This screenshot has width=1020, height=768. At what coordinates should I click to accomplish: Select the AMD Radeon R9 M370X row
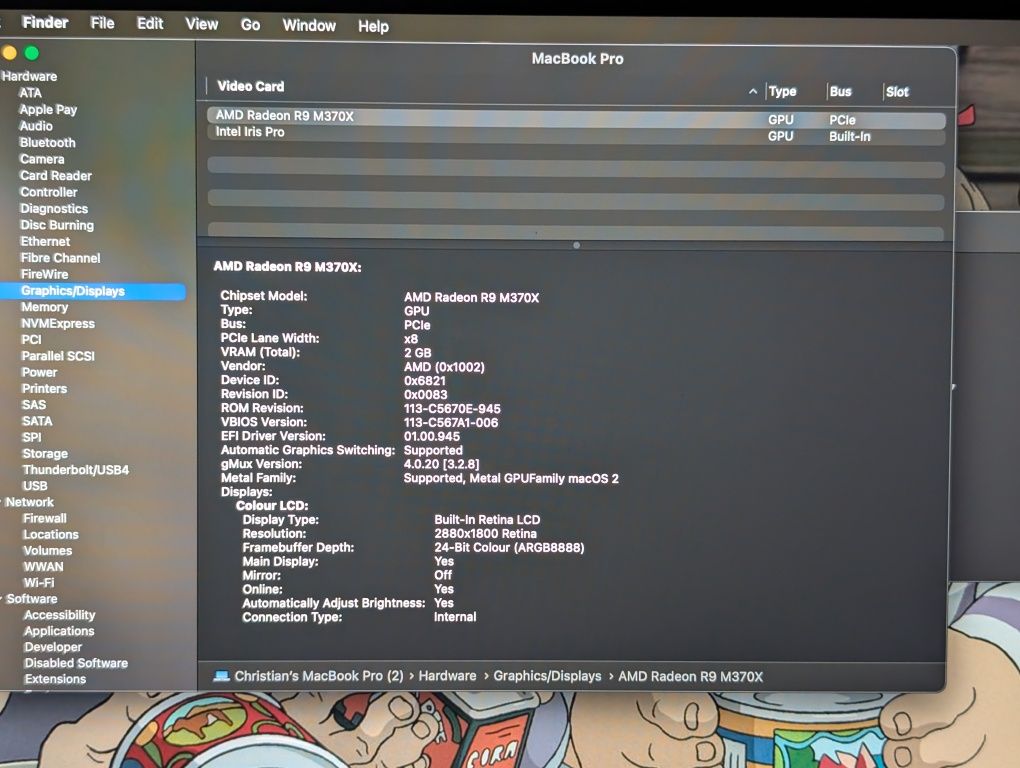click(576, 117)
